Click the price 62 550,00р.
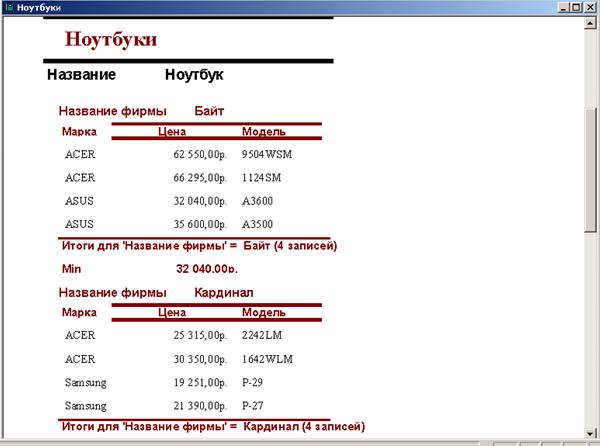The height and width of the screenshot is (446, 600). coord(200,155)
